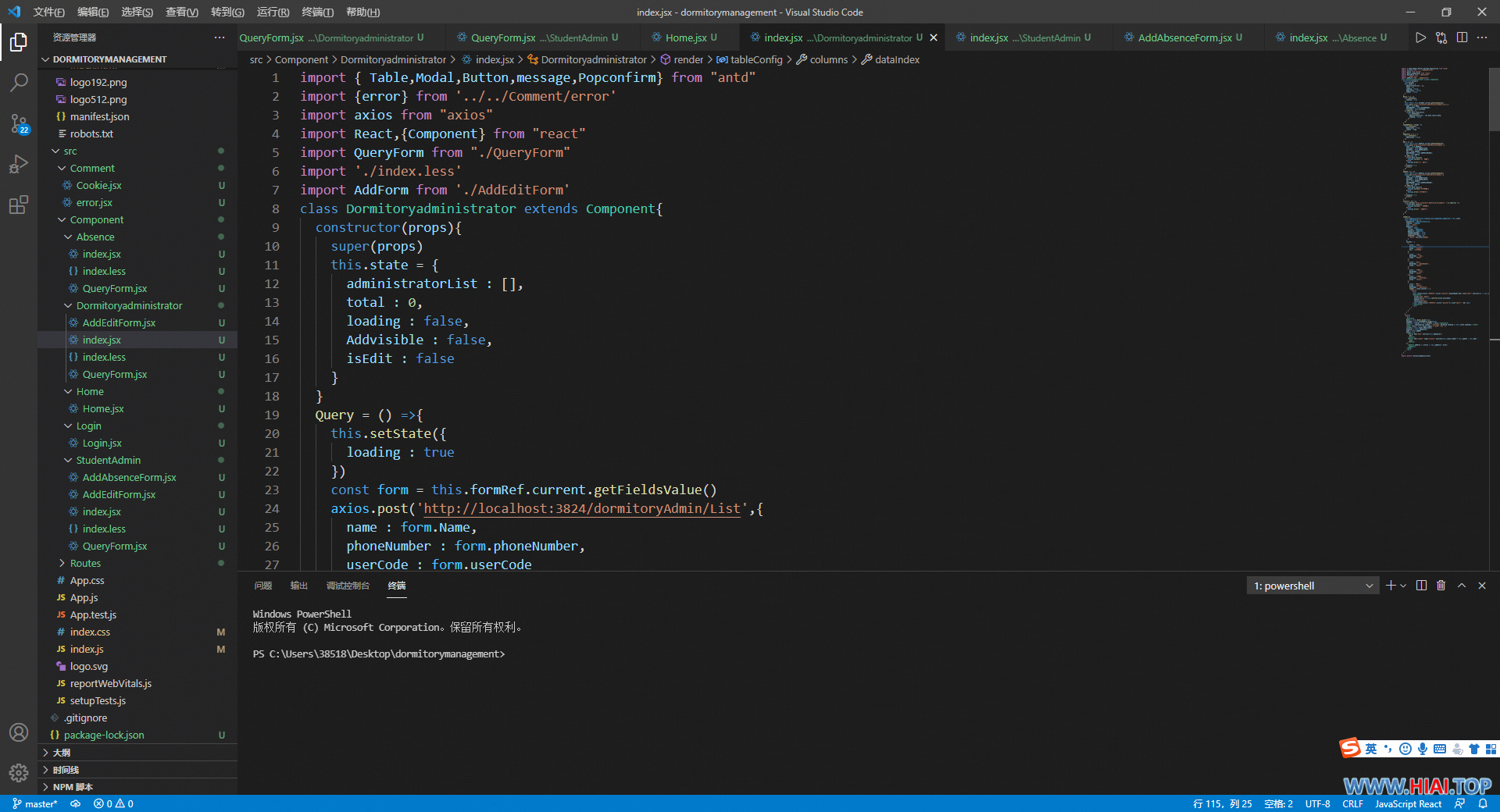
Task: Switch to the 问题 problems panel tab
Action: (x=263, y=586)
